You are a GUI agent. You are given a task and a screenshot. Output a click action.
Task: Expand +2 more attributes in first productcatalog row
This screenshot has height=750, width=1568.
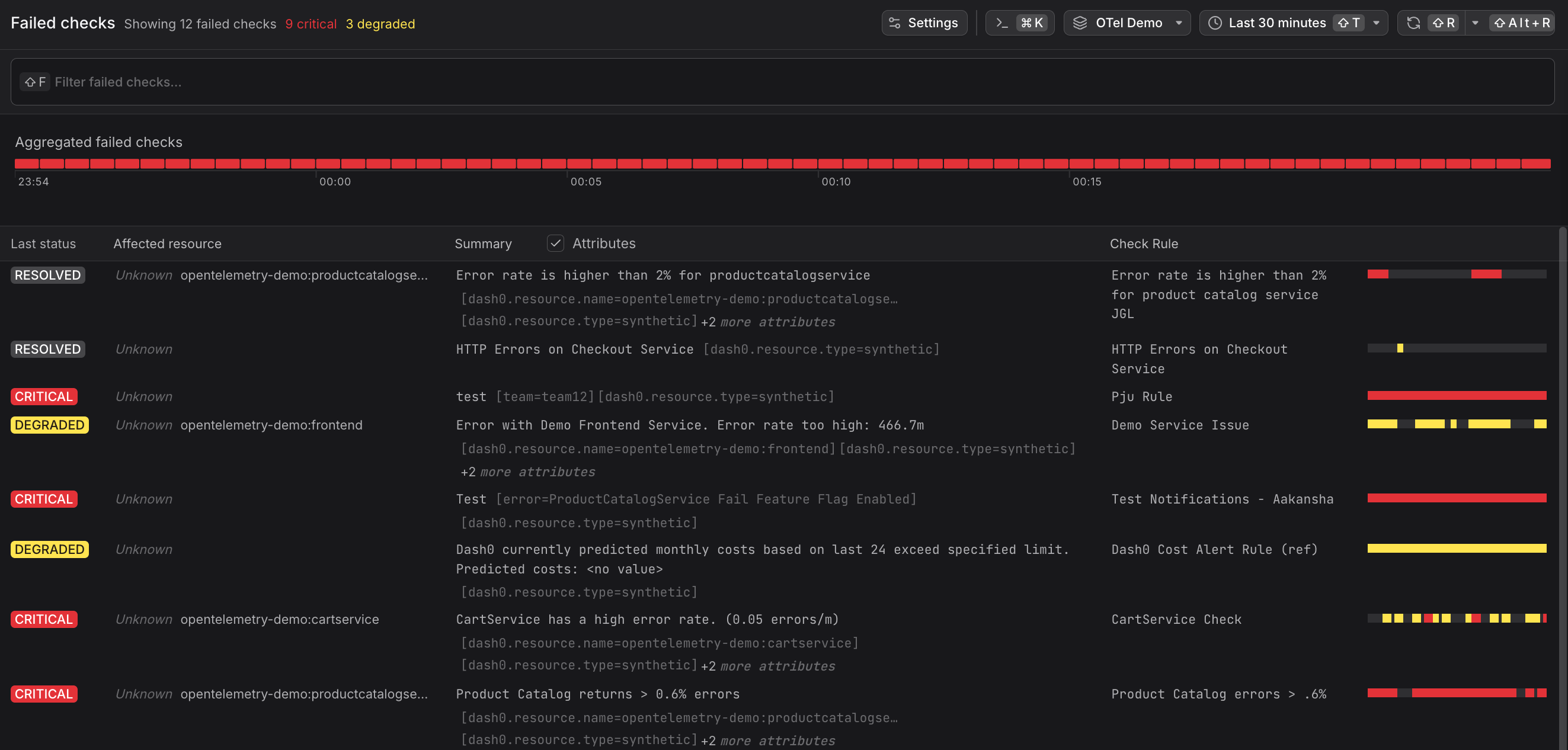767,322
